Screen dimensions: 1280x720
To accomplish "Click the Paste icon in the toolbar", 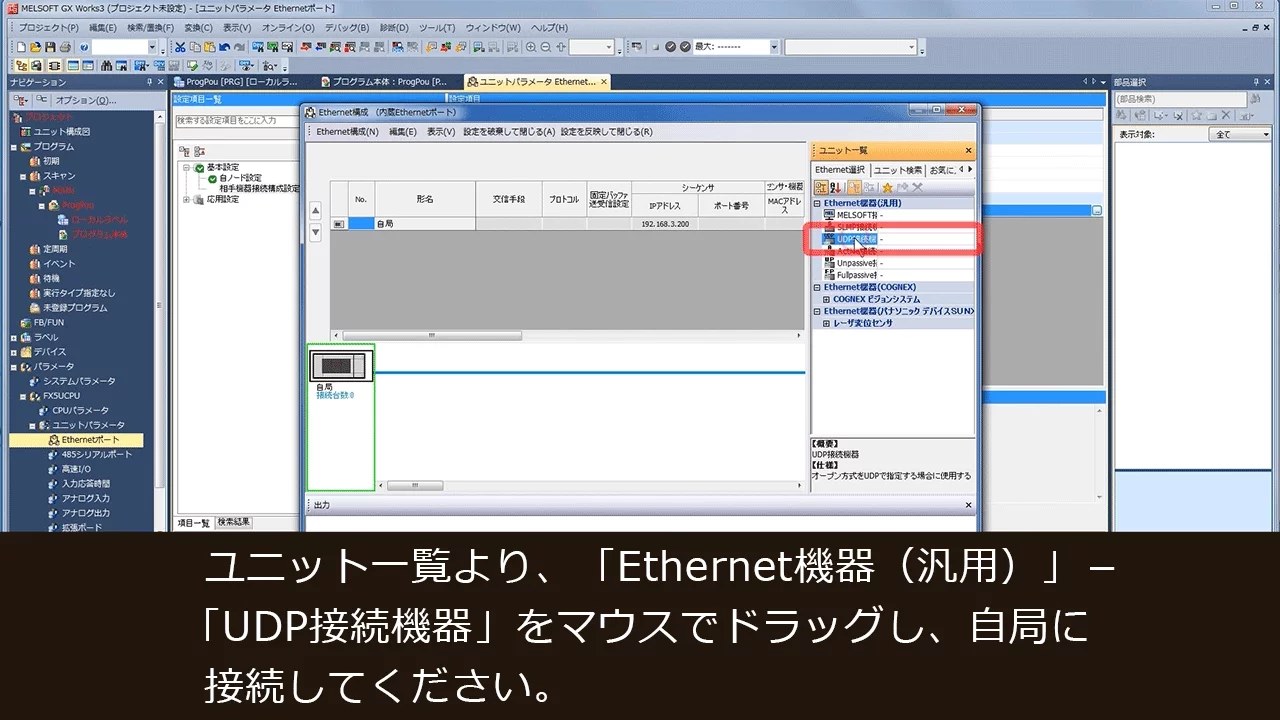I will [210, 47].
